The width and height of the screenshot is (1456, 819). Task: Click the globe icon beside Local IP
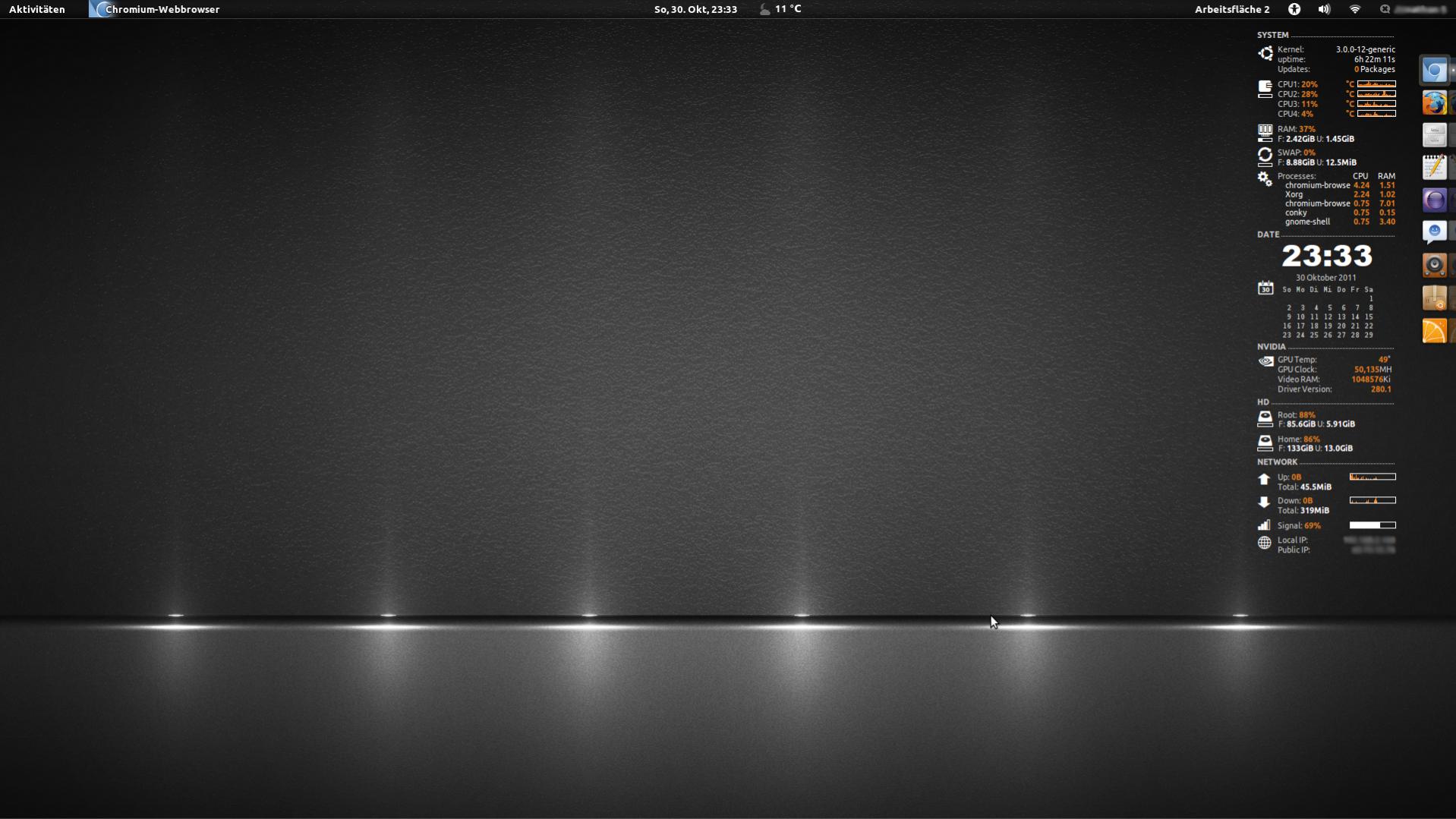[1264, 543]
